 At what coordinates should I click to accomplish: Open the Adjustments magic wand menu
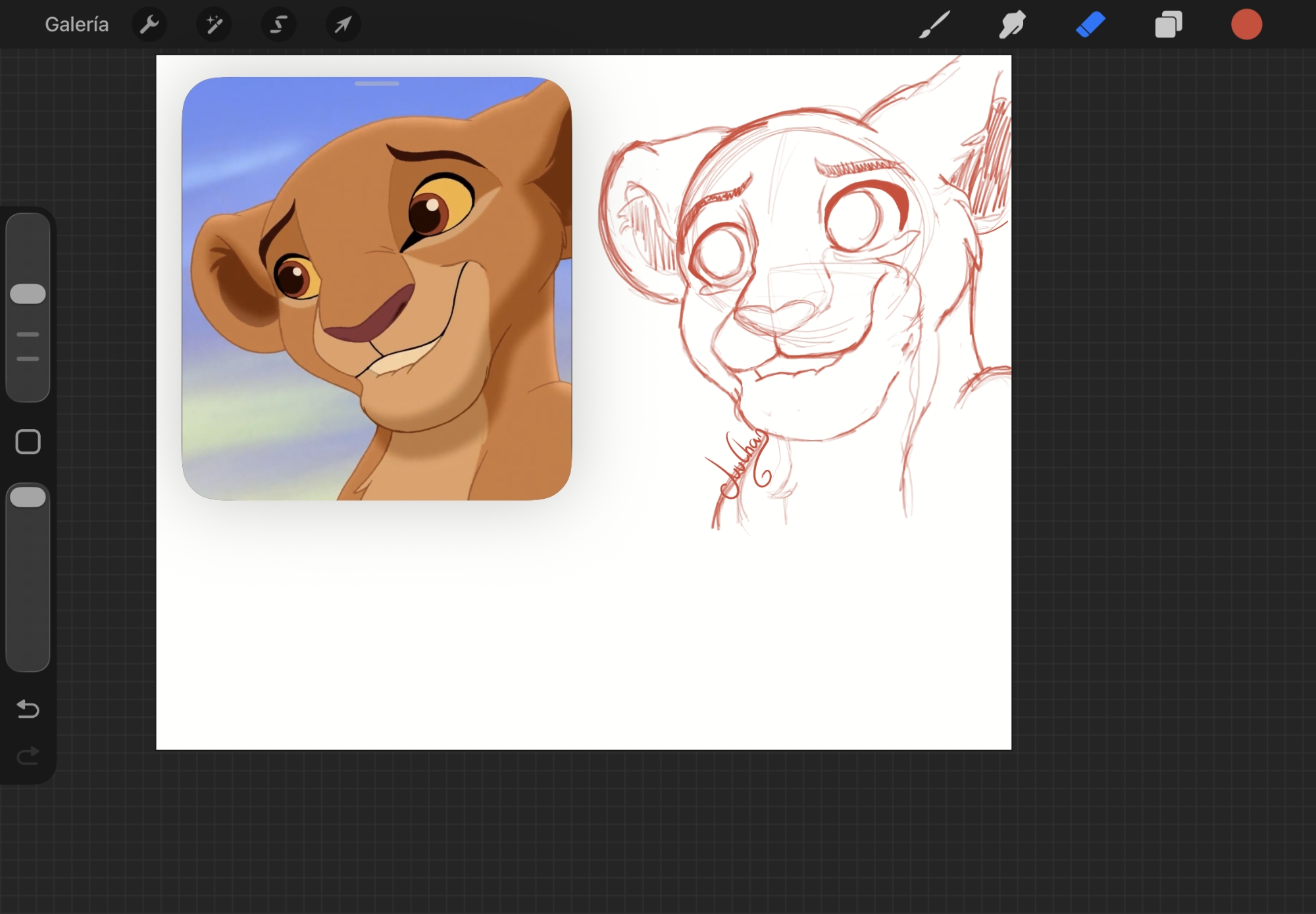click(214, 25)
